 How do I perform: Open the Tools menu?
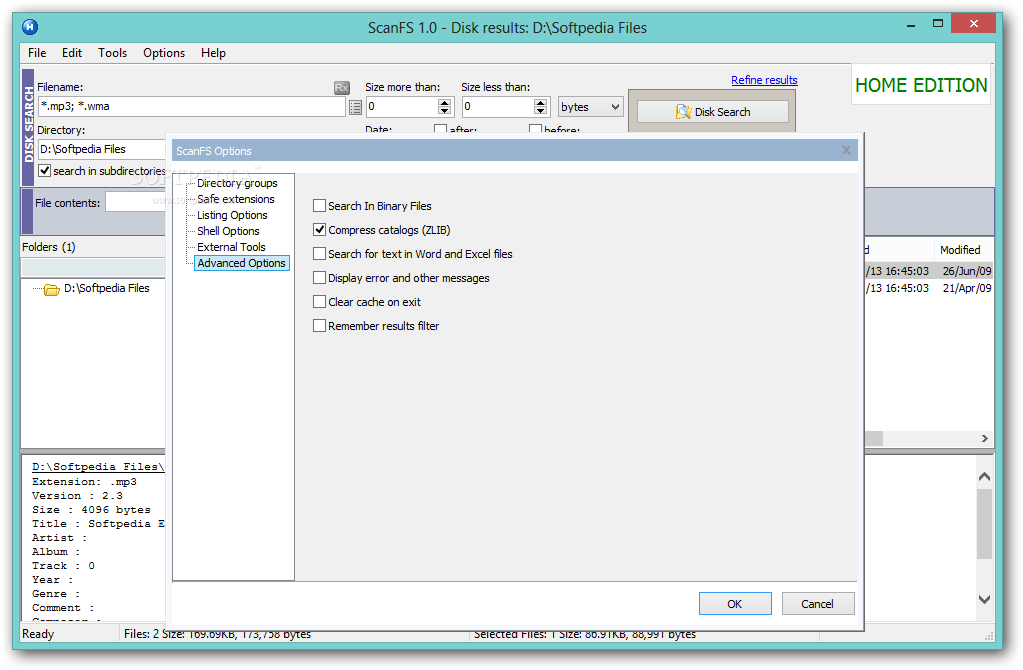pos(112,53)
